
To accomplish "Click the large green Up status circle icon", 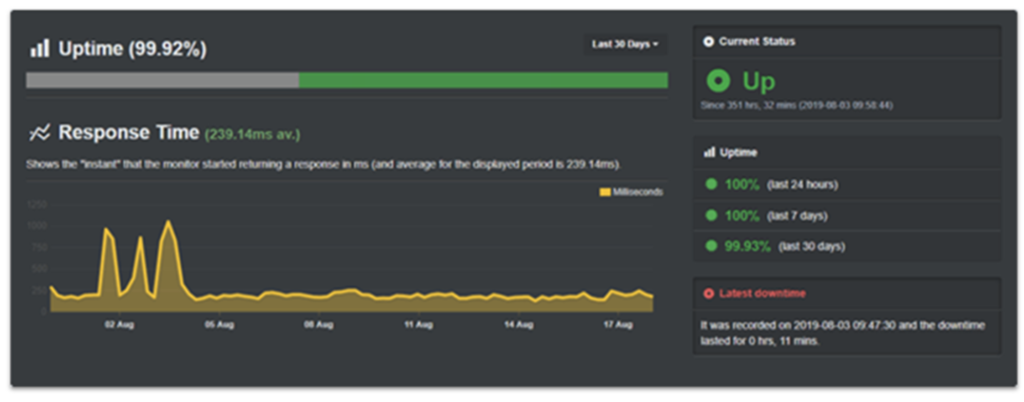I will 718,81.
